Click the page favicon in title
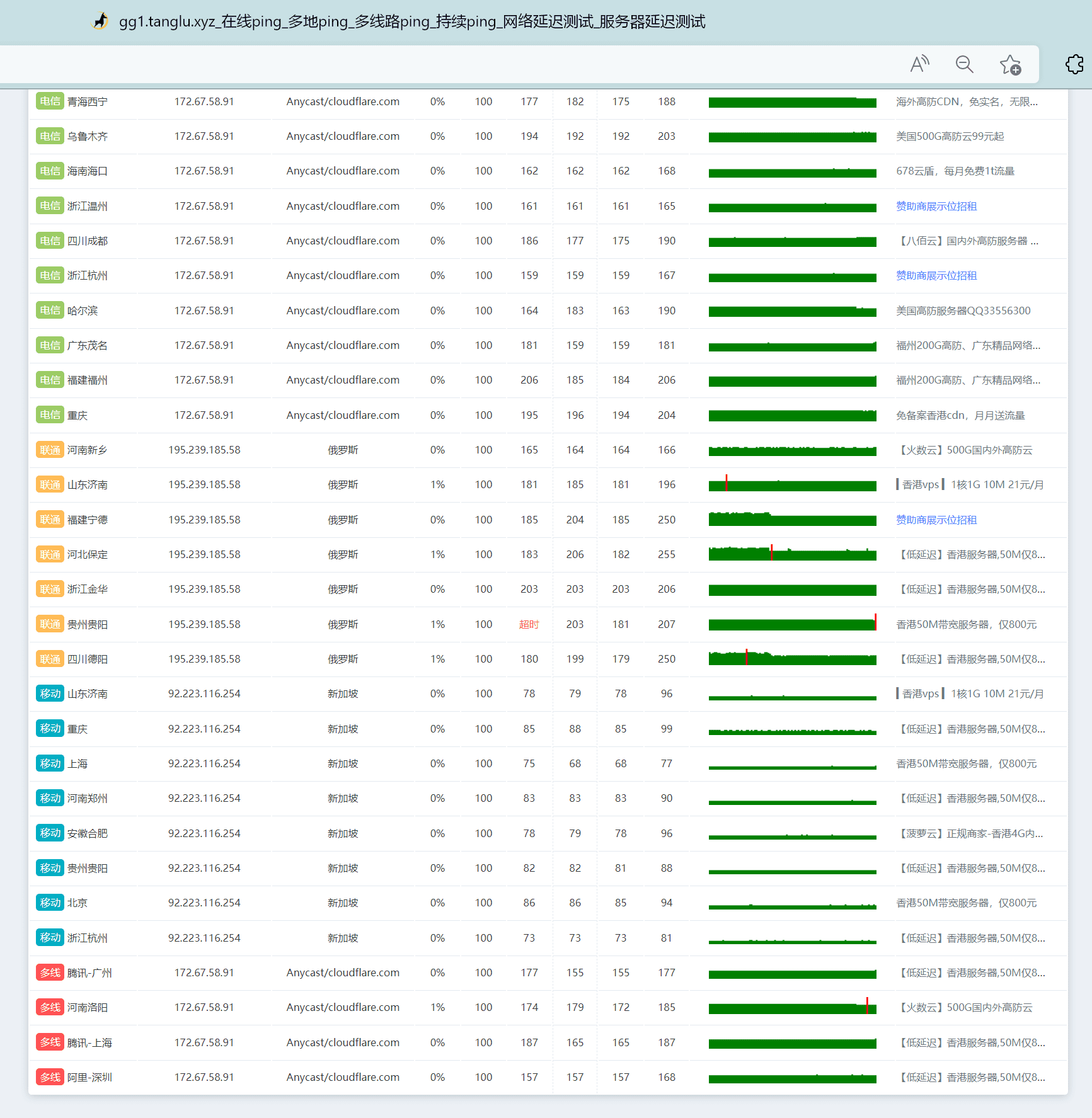The height and width of the screenshot is (1118, 1092). 101,21
